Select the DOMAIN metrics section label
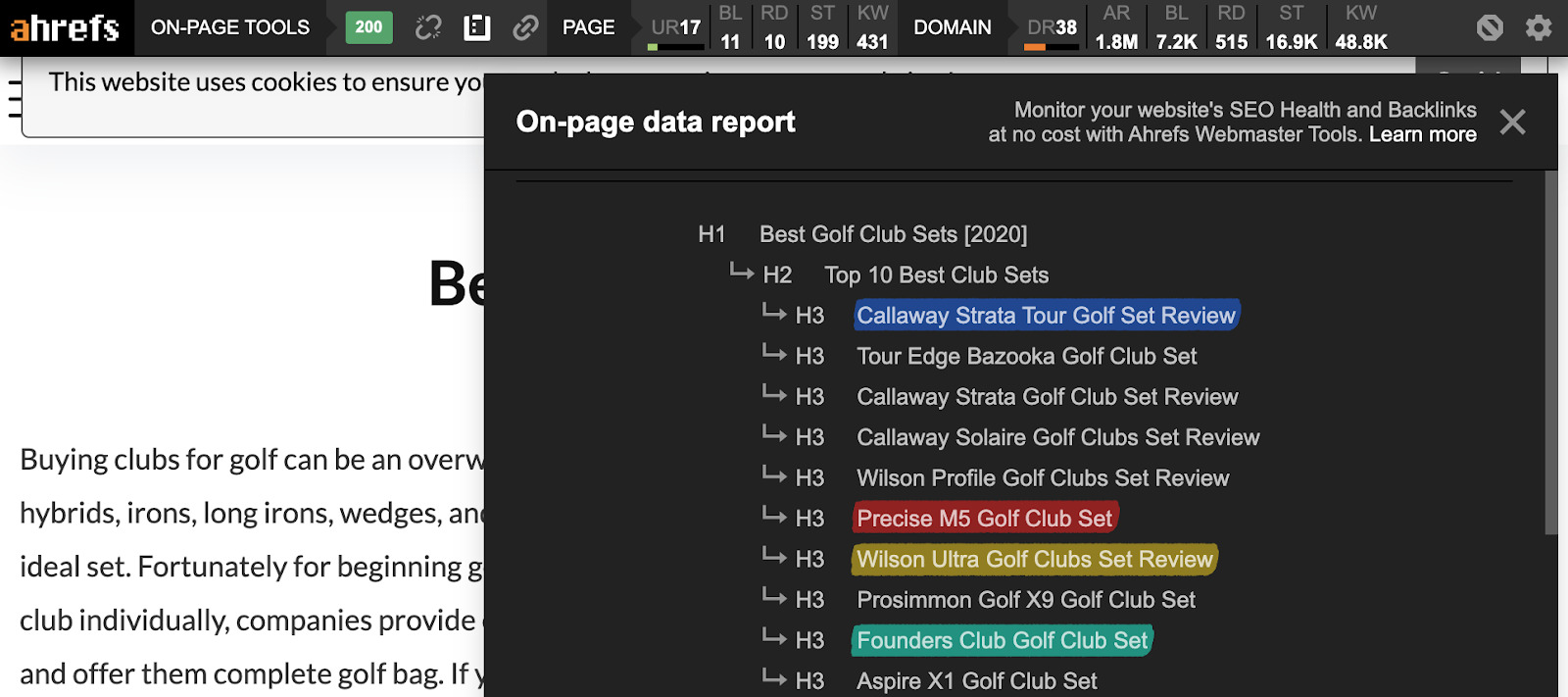This screenshot has width=1568, height=697. pyautogui.click(x=952, y=27)
